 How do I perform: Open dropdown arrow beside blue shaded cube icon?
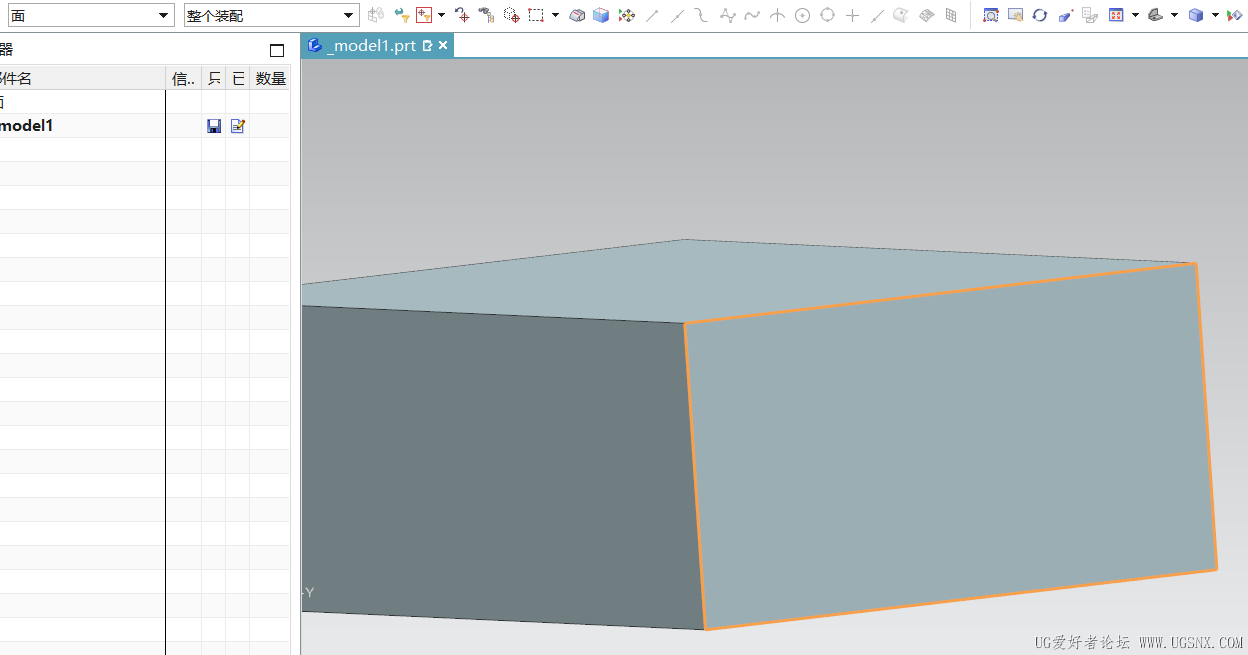pos(1215,15)
